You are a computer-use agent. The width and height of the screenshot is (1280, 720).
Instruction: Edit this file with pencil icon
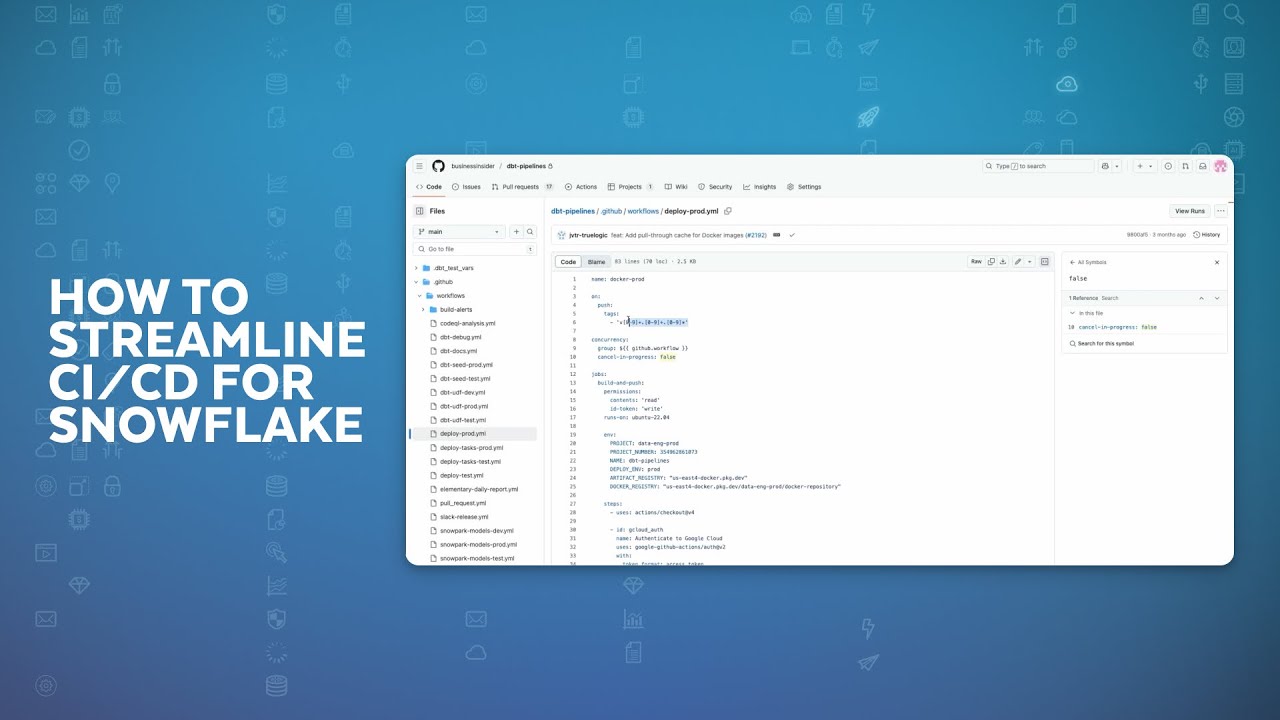pos(1018,261)
